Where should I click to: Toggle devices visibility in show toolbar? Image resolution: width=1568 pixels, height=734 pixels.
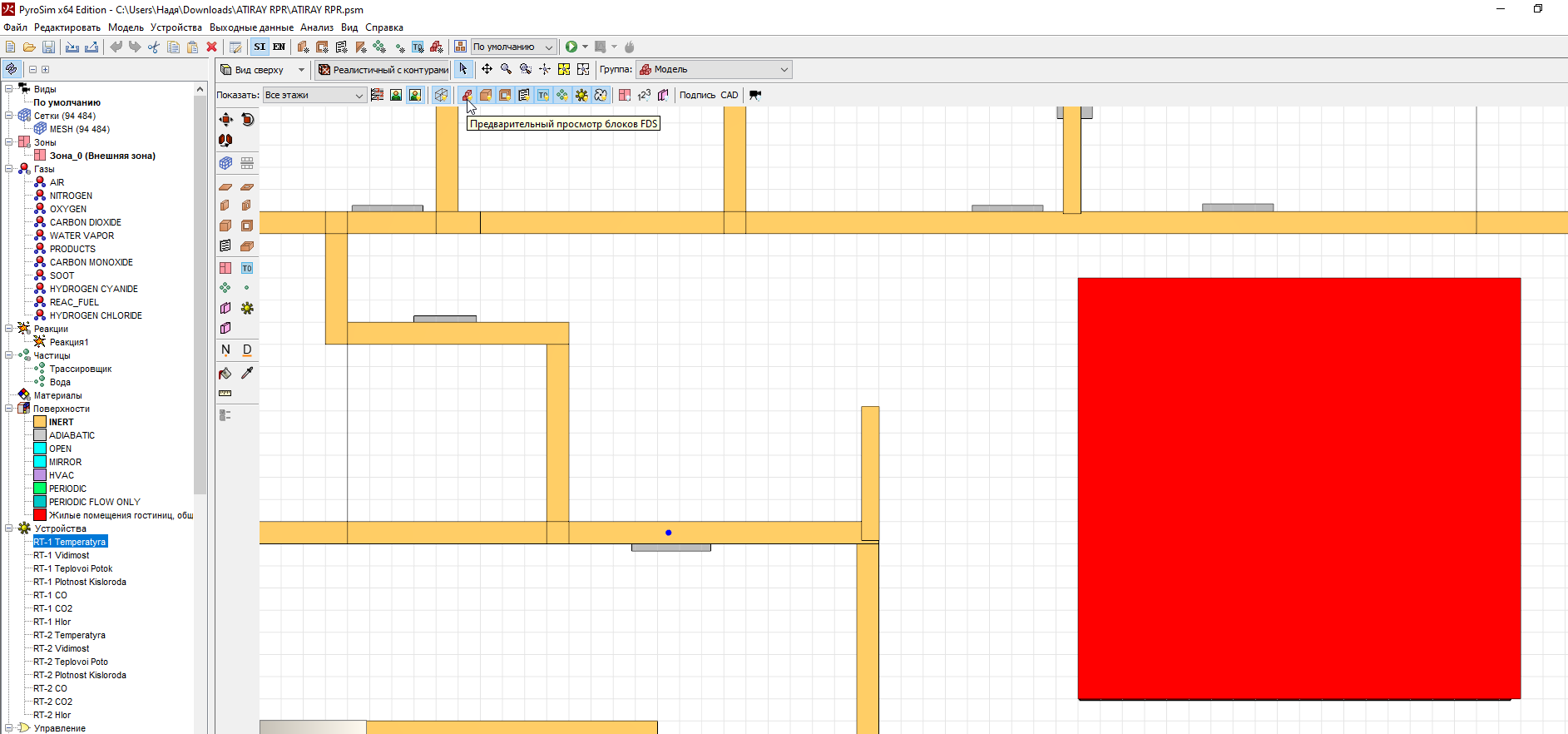pos(581,95)
